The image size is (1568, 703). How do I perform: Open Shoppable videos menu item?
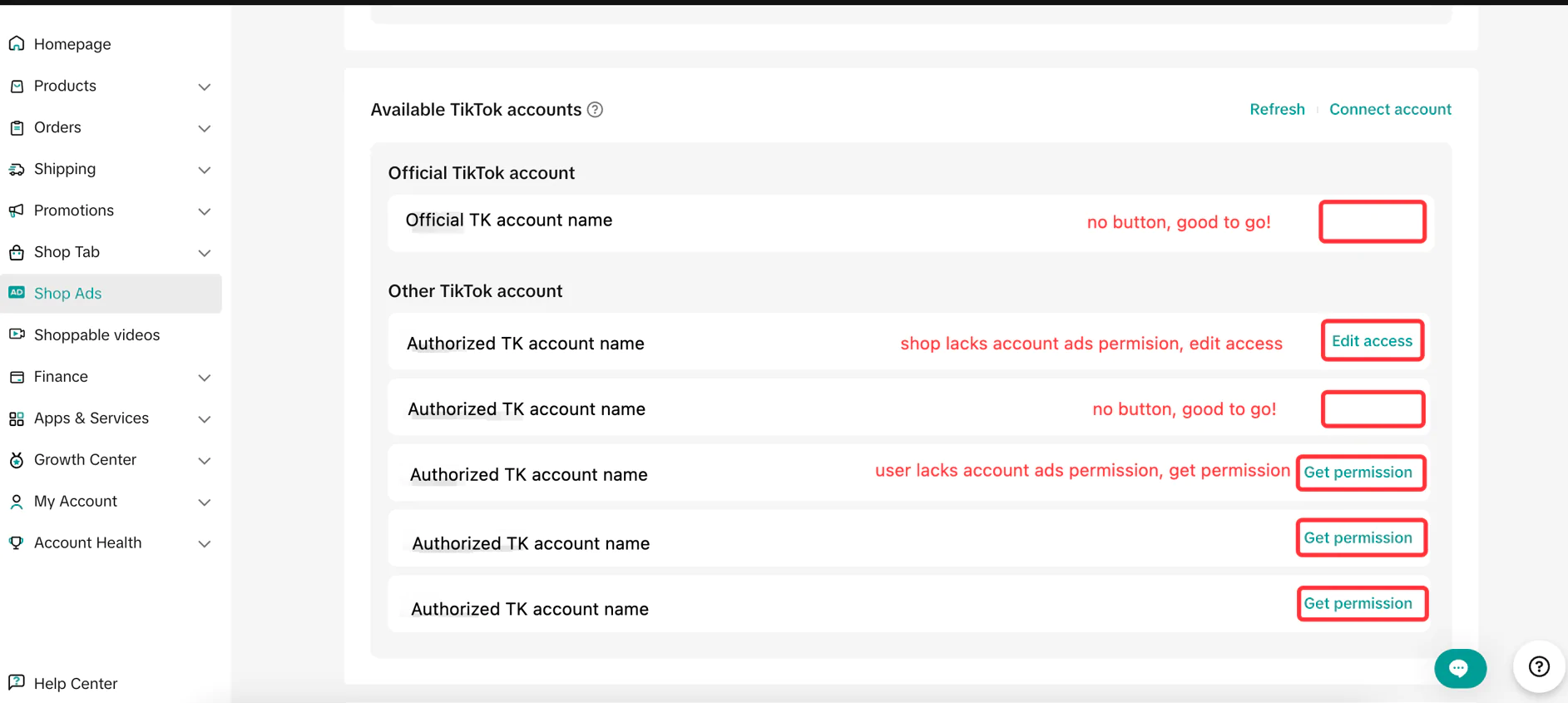tap(96, 335)
